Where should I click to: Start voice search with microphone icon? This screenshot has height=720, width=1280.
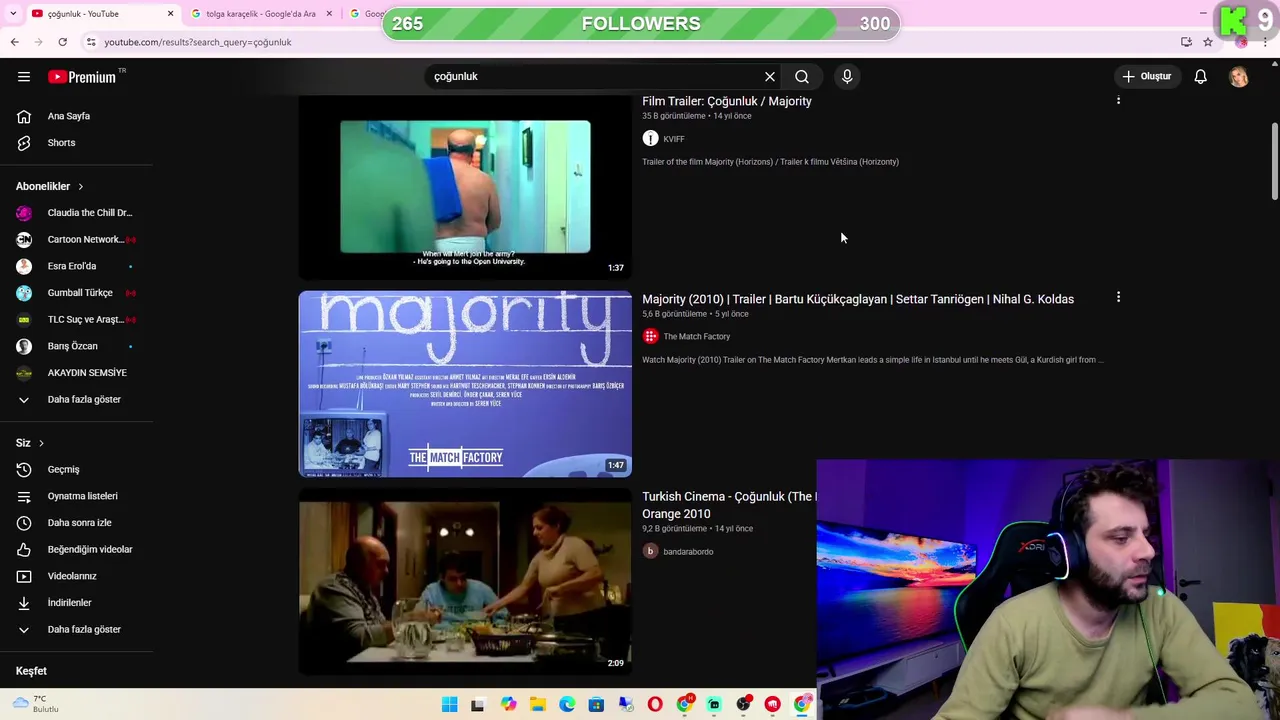[x=847, y=77]
